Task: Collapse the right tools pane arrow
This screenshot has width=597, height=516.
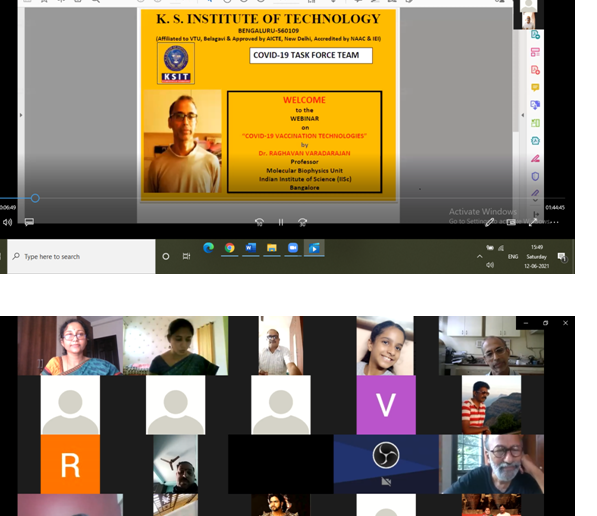Action: pos(523,115)
